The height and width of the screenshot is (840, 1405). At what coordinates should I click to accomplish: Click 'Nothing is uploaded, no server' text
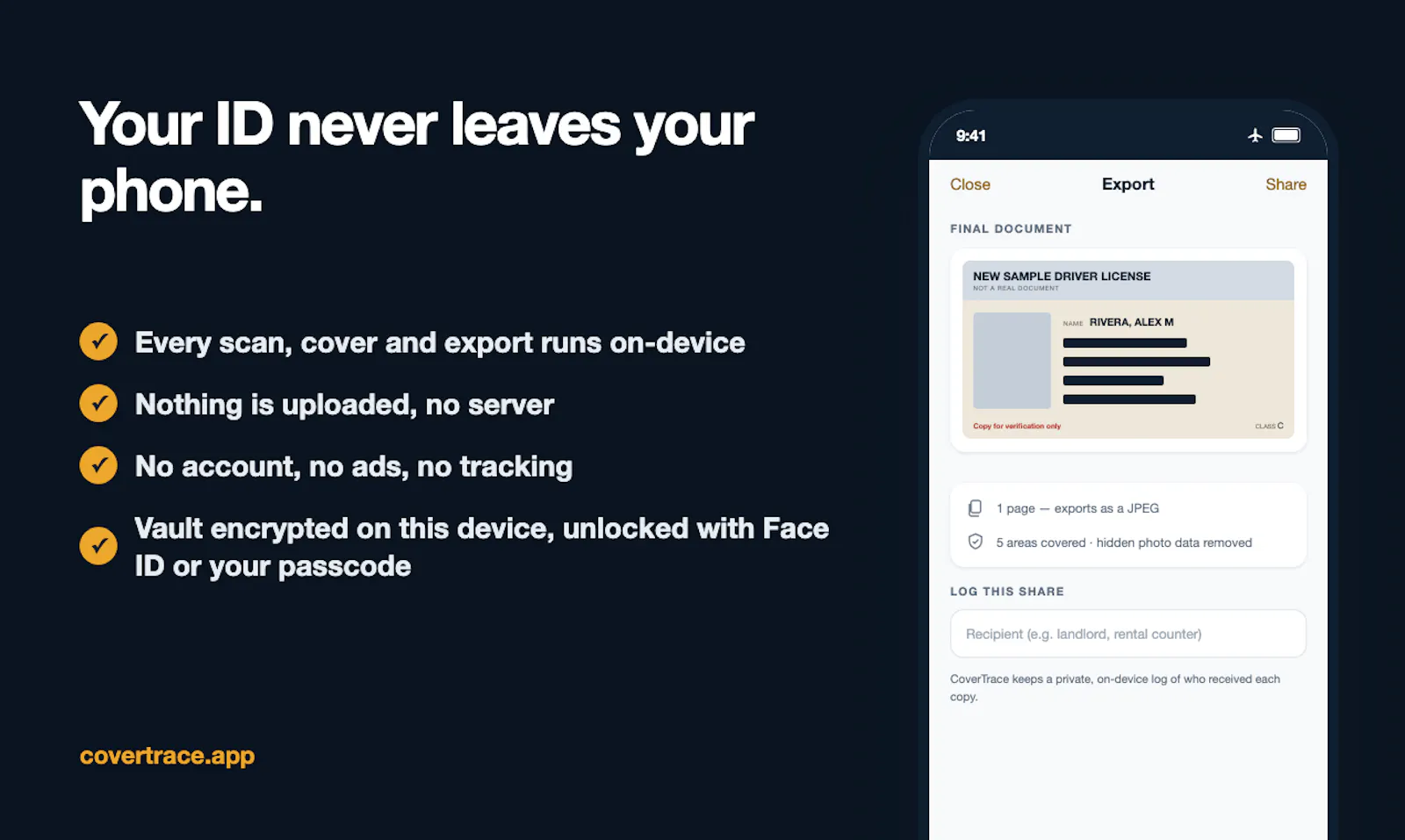pos(344,405)
